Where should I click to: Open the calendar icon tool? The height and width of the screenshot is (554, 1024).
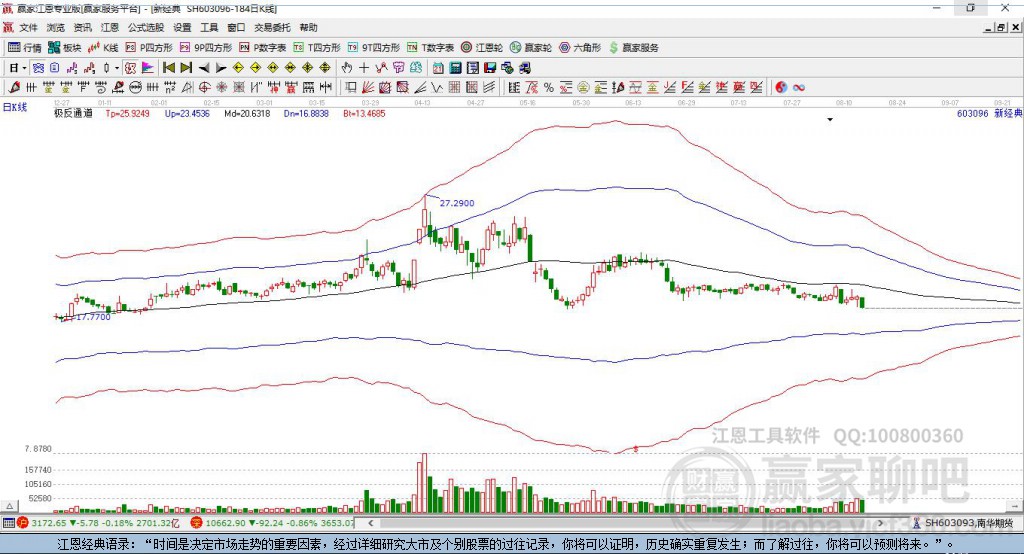tap(438, 68)
